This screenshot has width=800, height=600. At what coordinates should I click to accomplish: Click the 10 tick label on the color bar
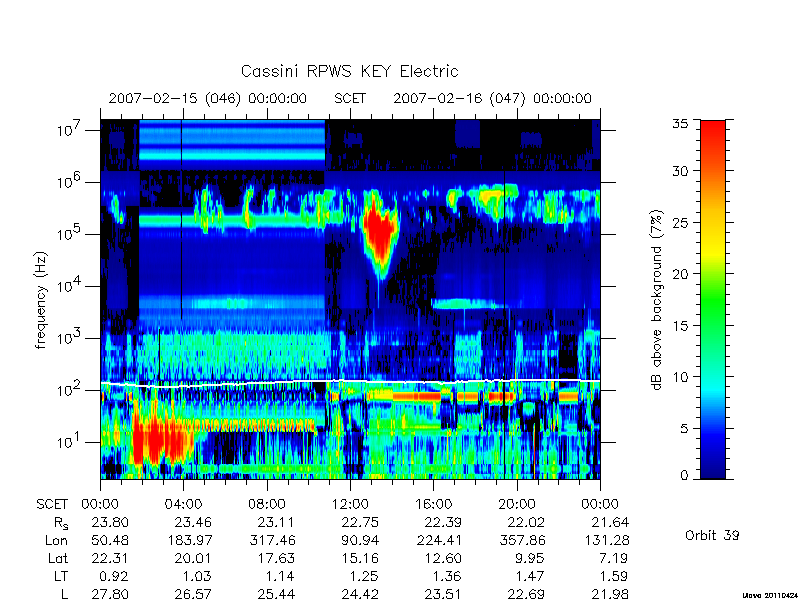pos(680,377)
